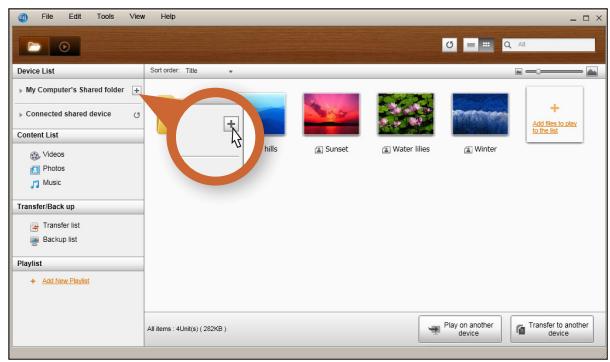Screen dimensions: 610x362
Task: Switch to the folder library tab
Action: (x=34, y=47)
